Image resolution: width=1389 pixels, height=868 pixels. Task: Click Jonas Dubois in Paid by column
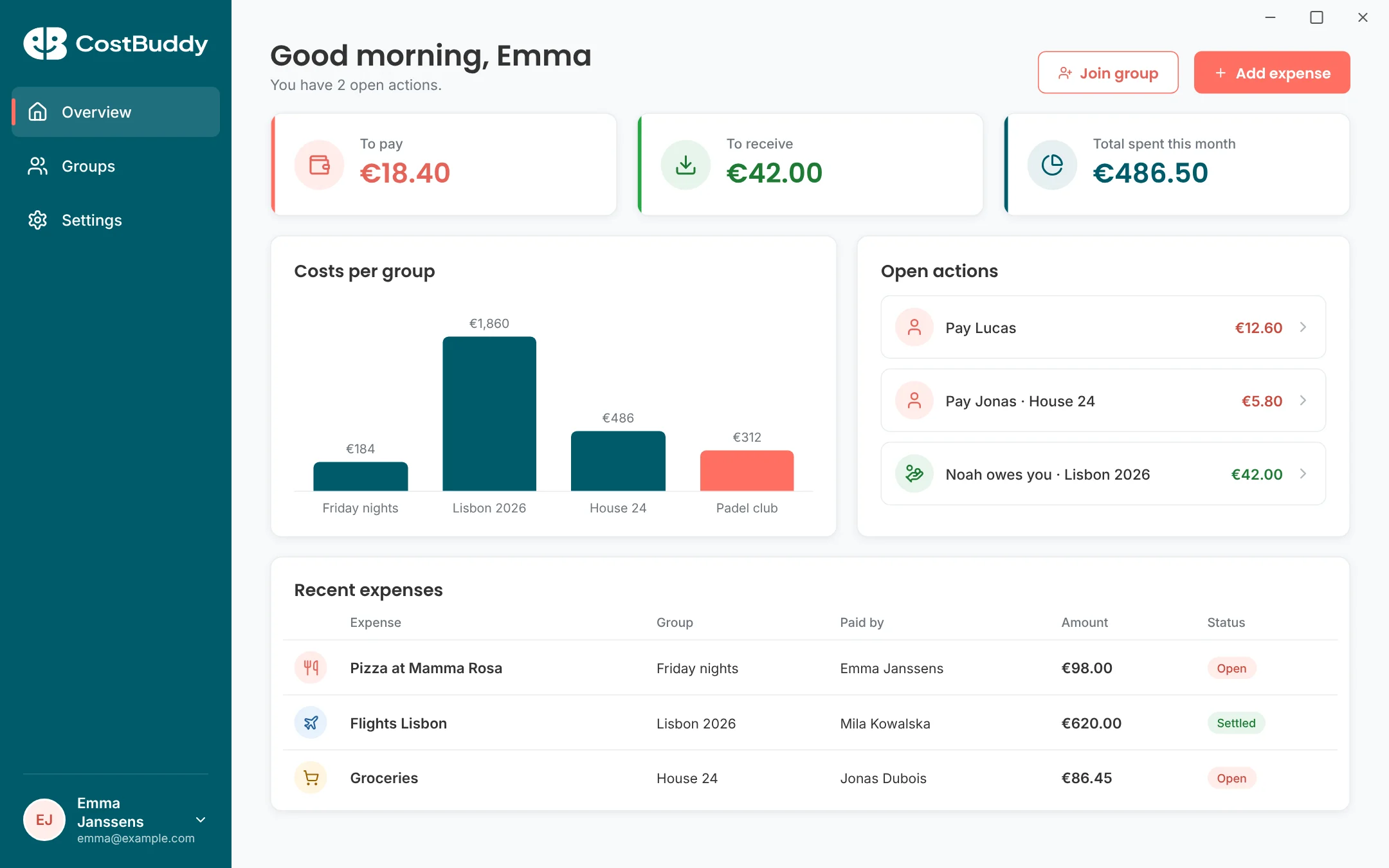[x=883, y=778]
